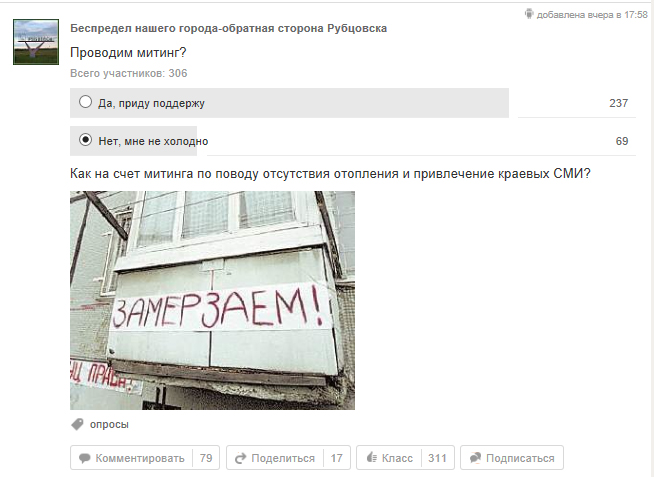Open the ЗАМЕРЗАЕМ balcony photo
Screen dimensions: 654x477
[x=212, y=300]
